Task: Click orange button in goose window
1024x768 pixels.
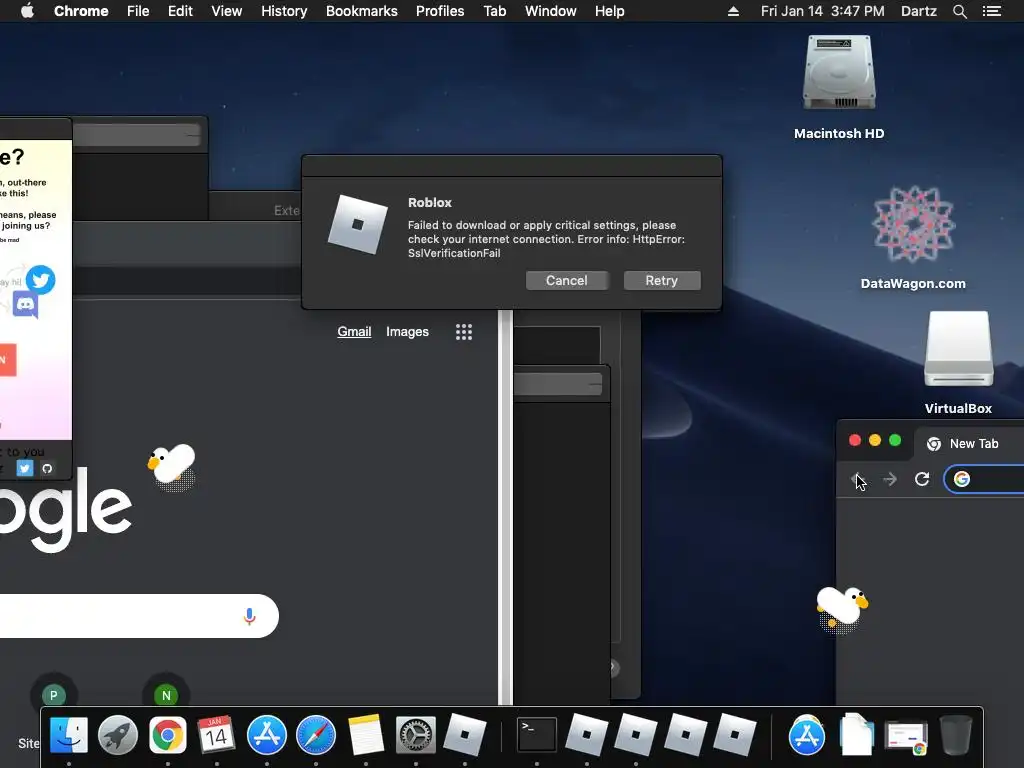Action: pyautogui.click(x=8, y=360)
